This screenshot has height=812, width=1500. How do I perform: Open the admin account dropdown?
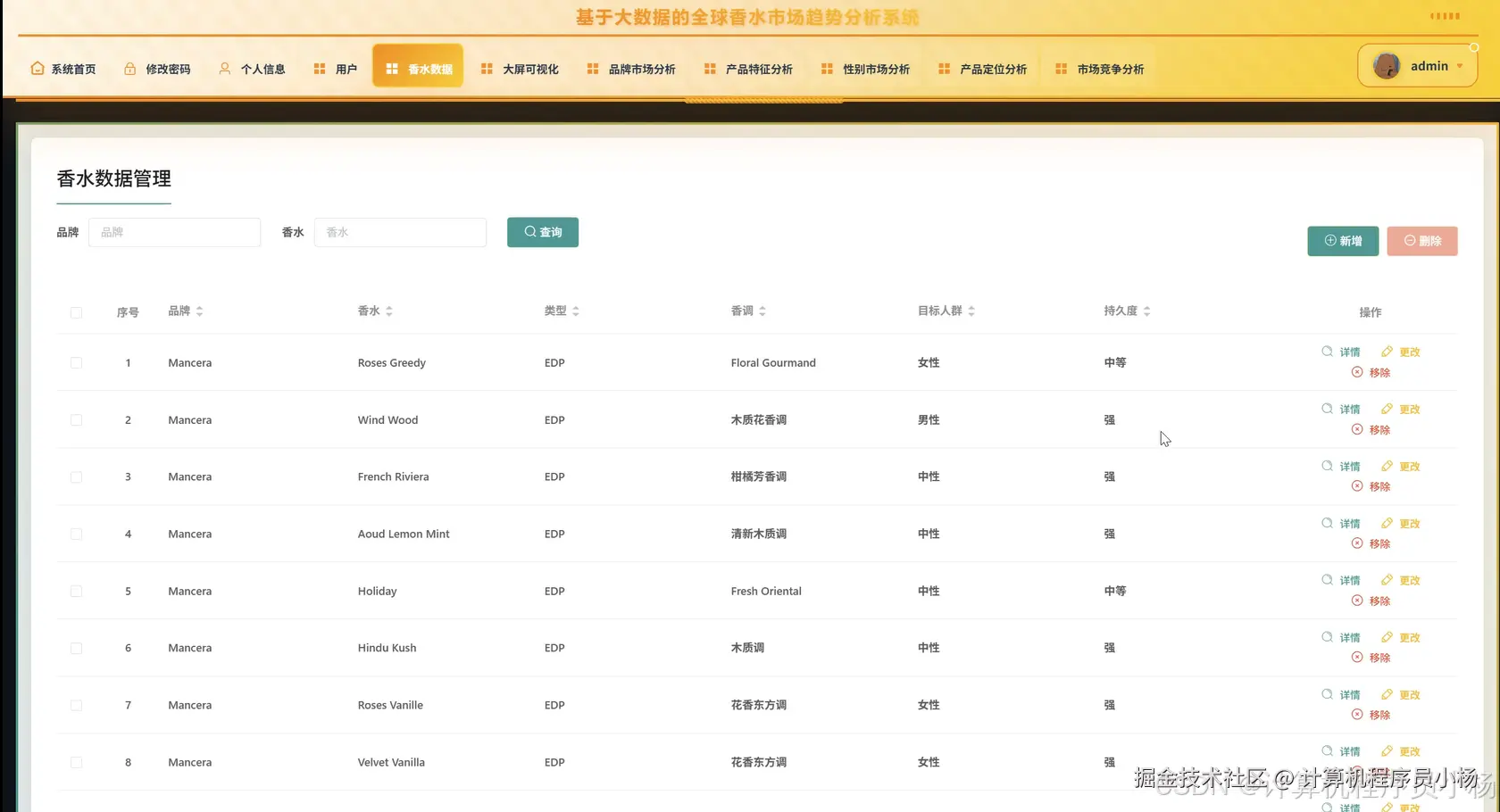coord(1461,65)
